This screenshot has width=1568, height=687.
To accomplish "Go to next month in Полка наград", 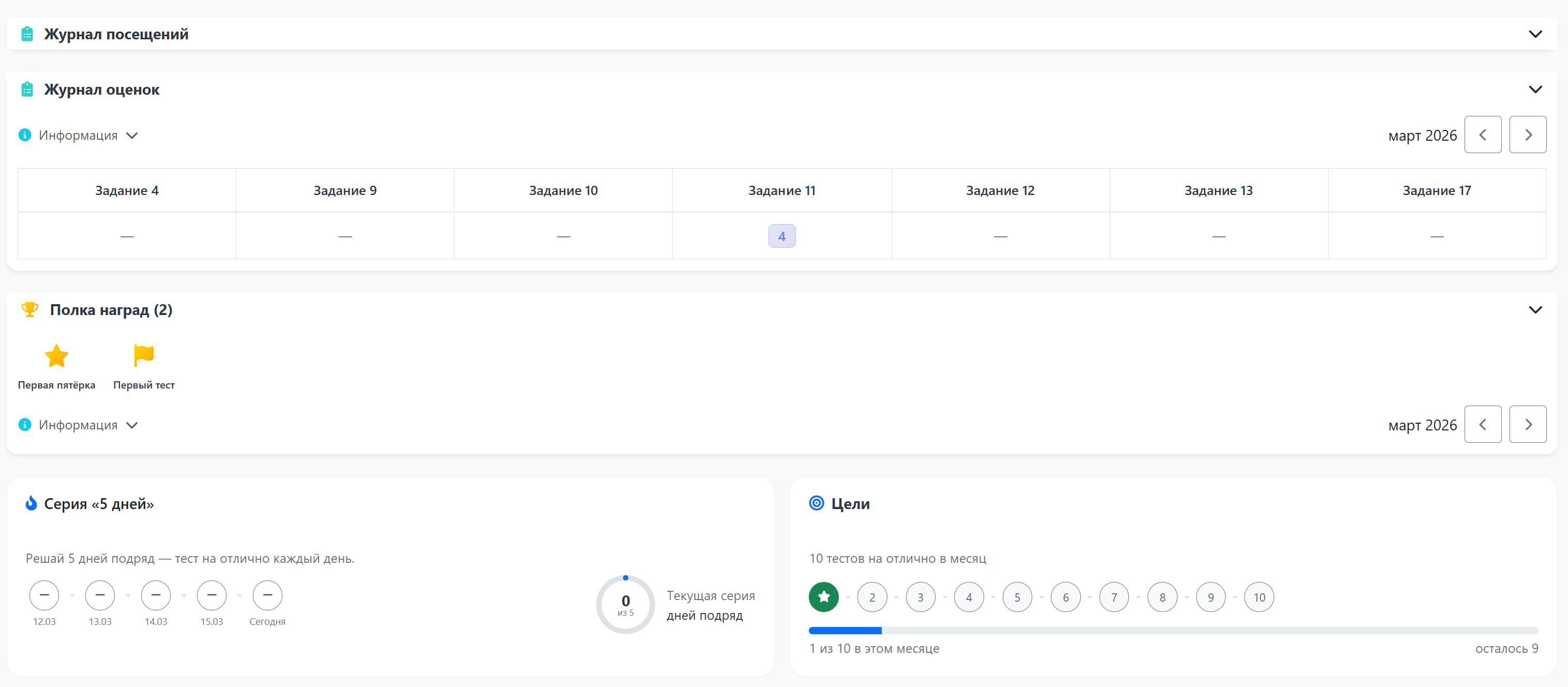I will click(1527, 425).
